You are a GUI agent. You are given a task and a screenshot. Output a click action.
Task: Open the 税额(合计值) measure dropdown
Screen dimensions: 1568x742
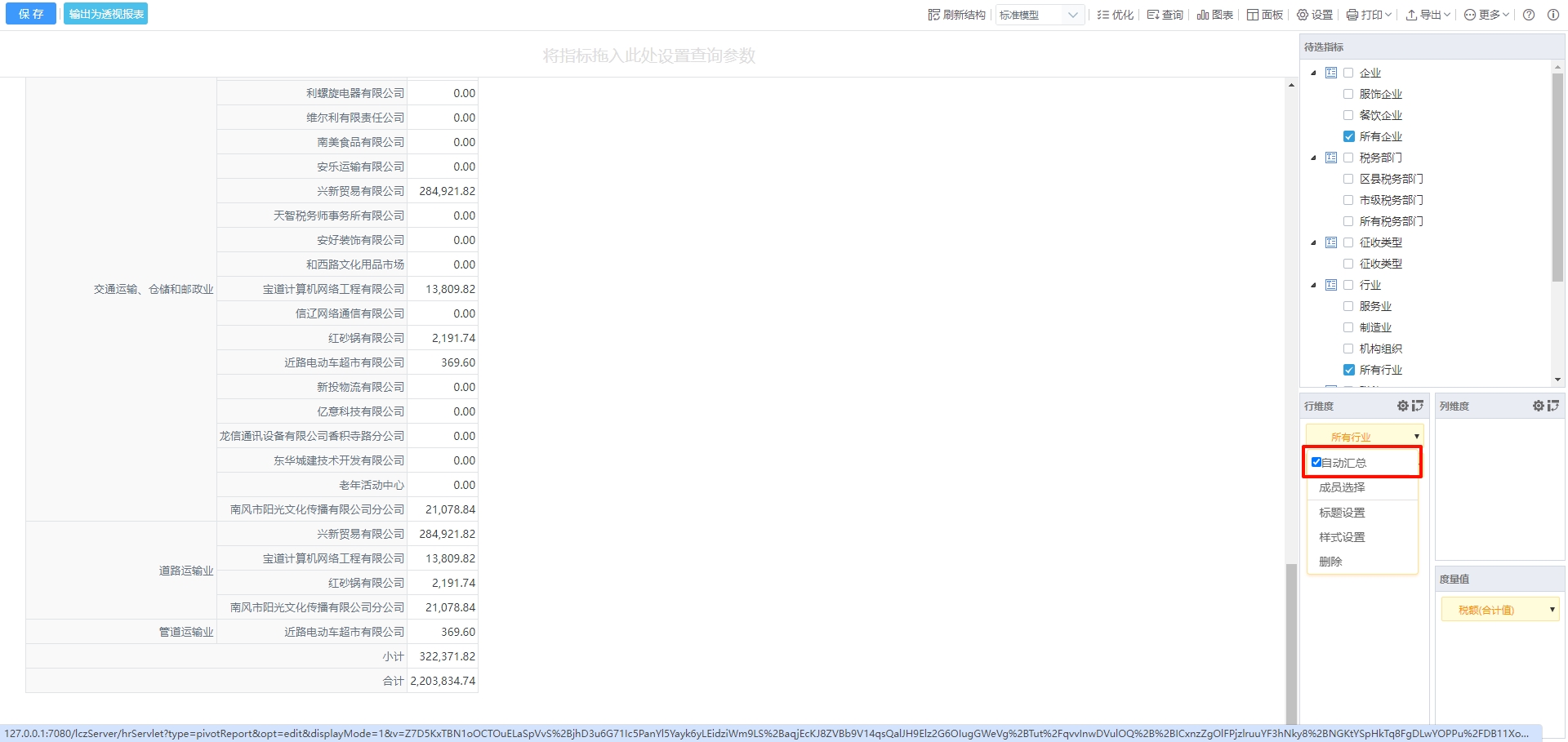click(1499, 610)
